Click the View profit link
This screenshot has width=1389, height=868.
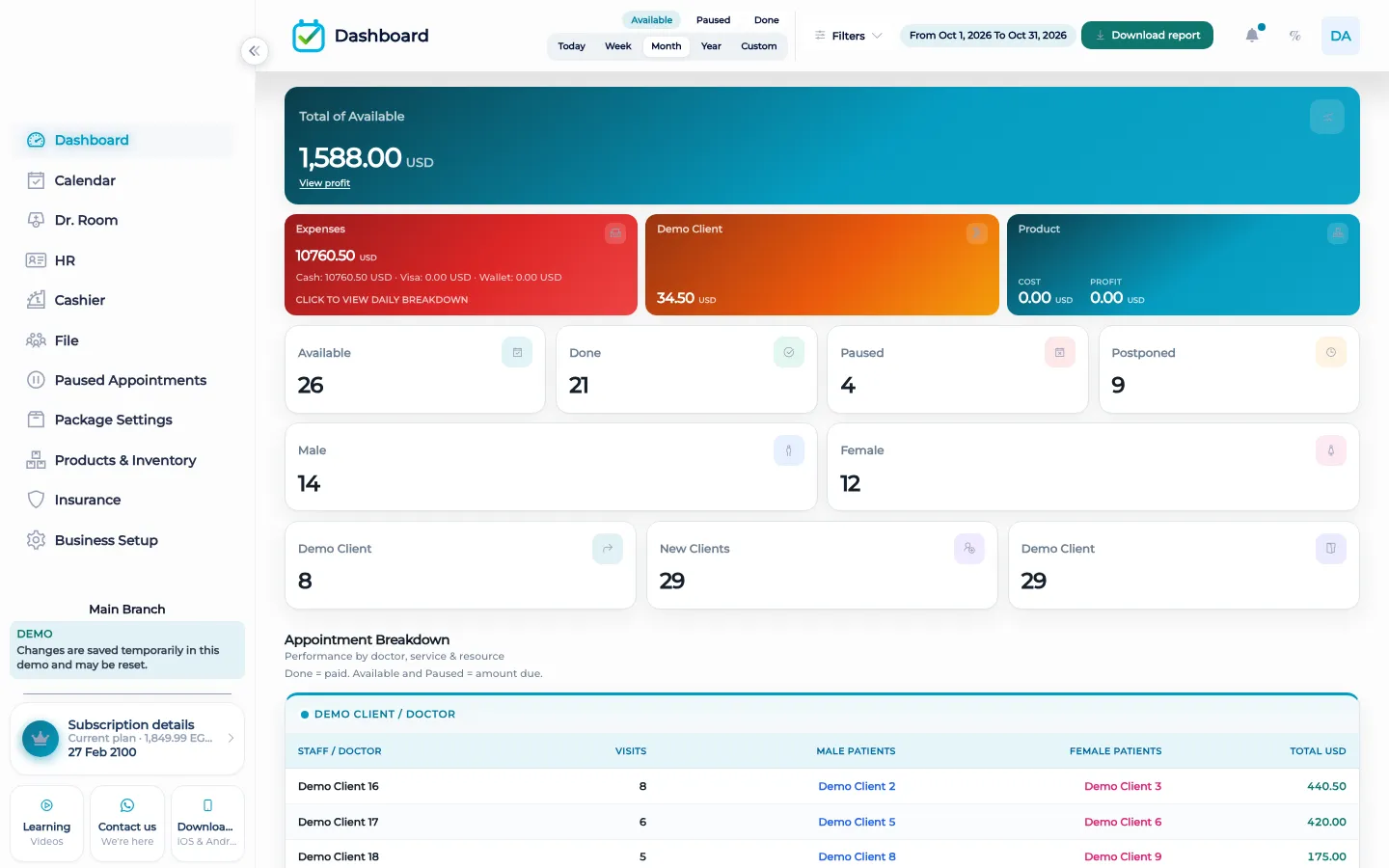pyautogui.click(x=324, y=183)
